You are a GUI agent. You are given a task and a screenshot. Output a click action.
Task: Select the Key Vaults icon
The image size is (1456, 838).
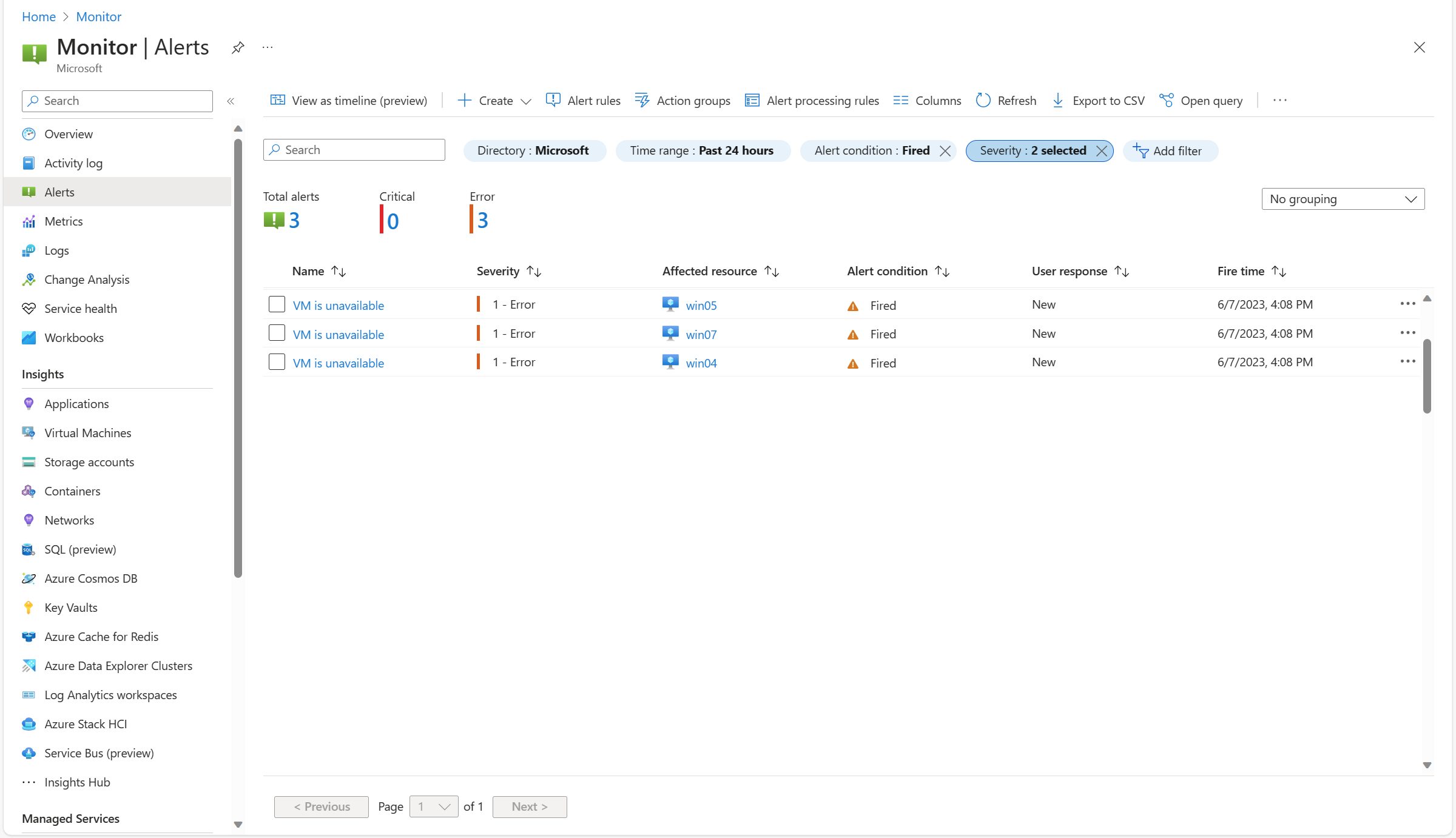click(28, 607)
